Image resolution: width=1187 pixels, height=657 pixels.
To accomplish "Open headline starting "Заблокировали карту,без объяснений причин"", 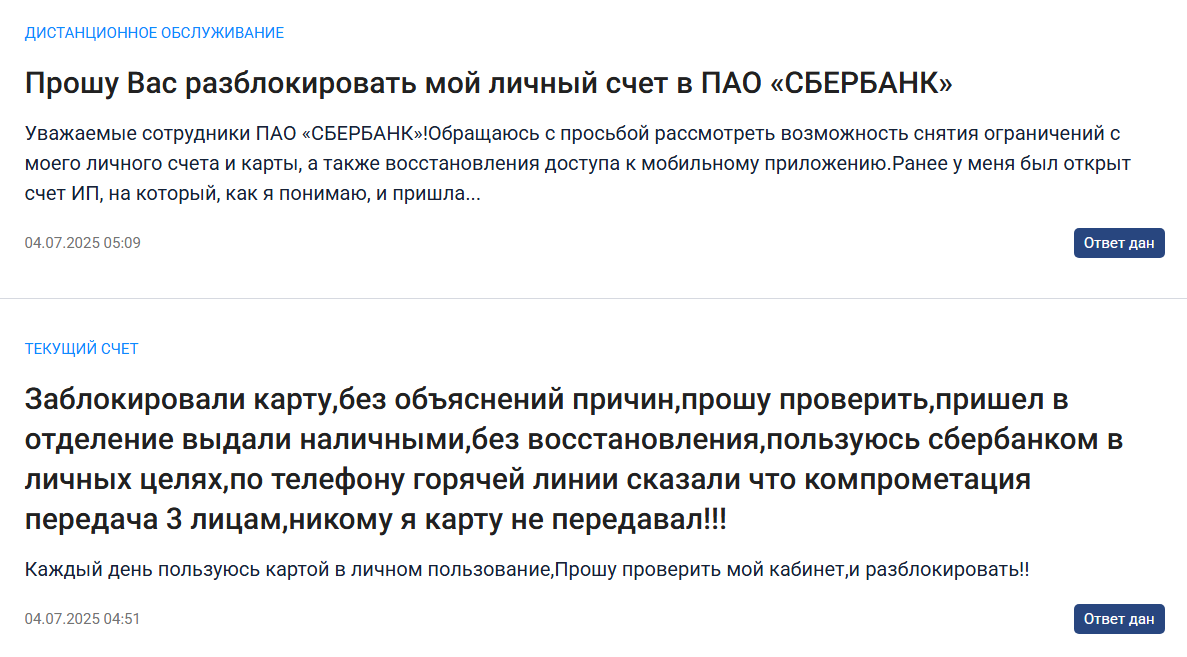I will (x=574, y=459).
